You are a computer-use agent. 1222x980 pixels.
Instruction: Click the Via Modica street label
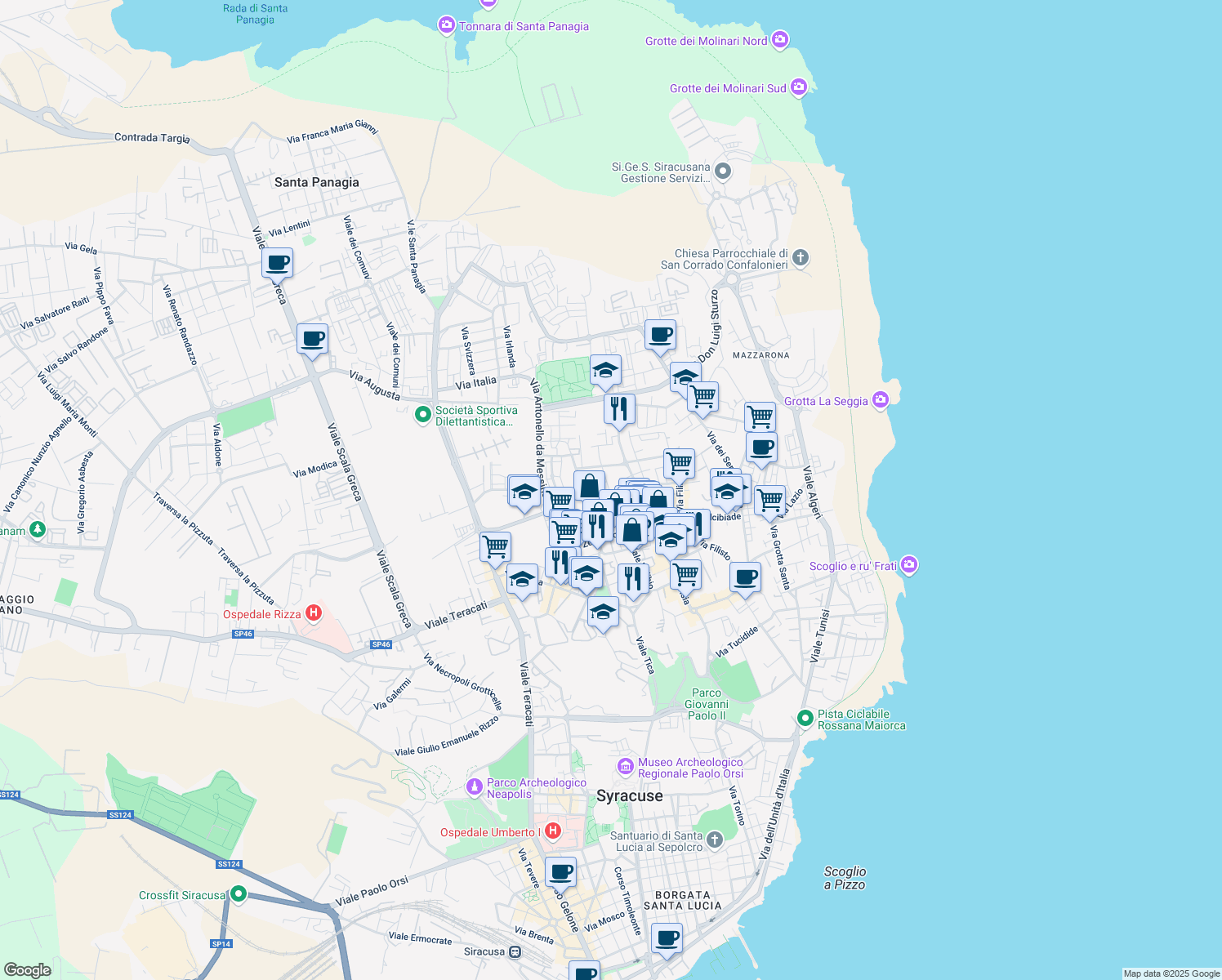[315, 469]
